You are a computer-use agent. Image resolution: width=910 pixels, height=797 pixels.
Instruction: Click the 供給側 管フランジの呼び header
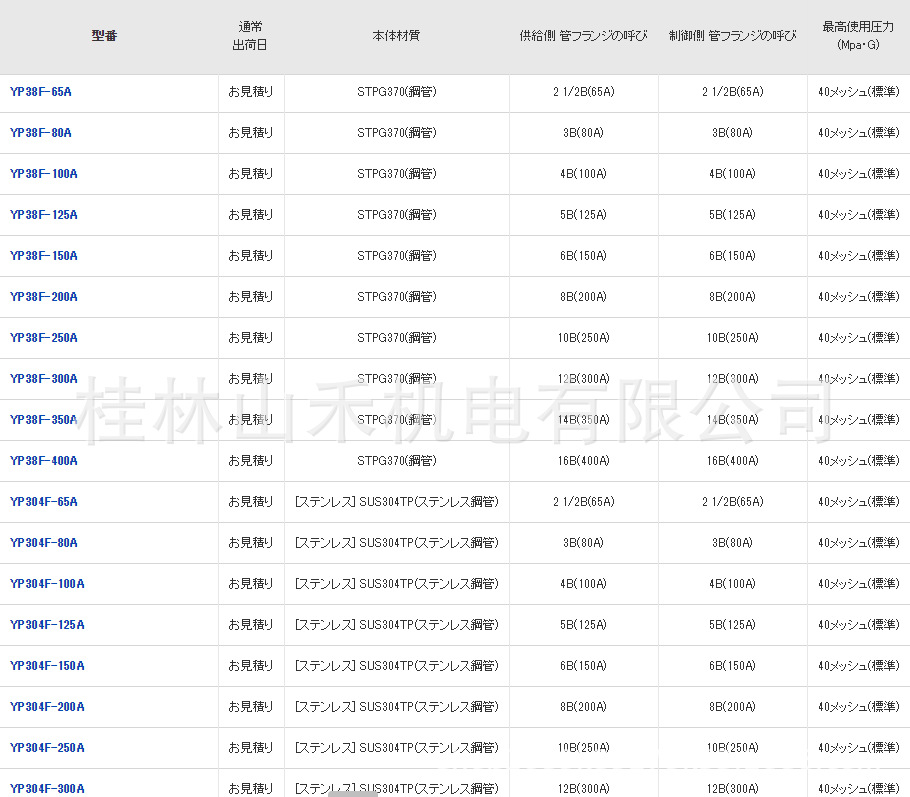coord(583,35)
